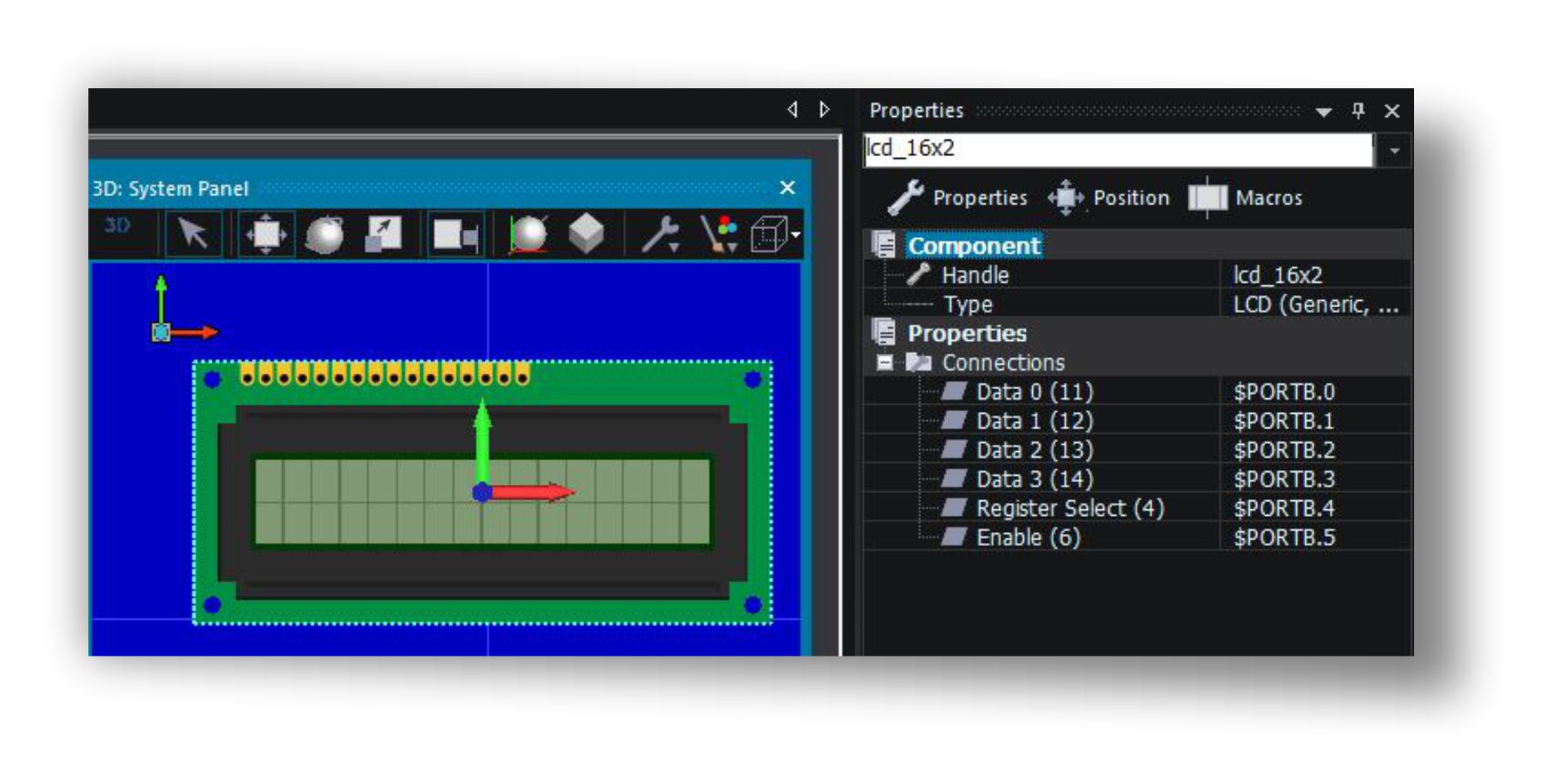Click the align-to-edge snap tool
Viewport: 1549px width, 784px height.
(x=456, y=235)
